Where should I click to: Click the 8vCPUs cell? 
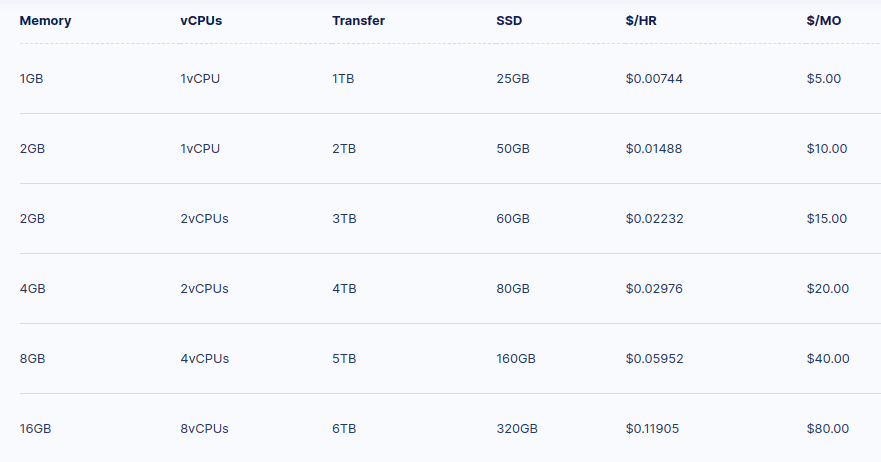(x=204, y=428)
